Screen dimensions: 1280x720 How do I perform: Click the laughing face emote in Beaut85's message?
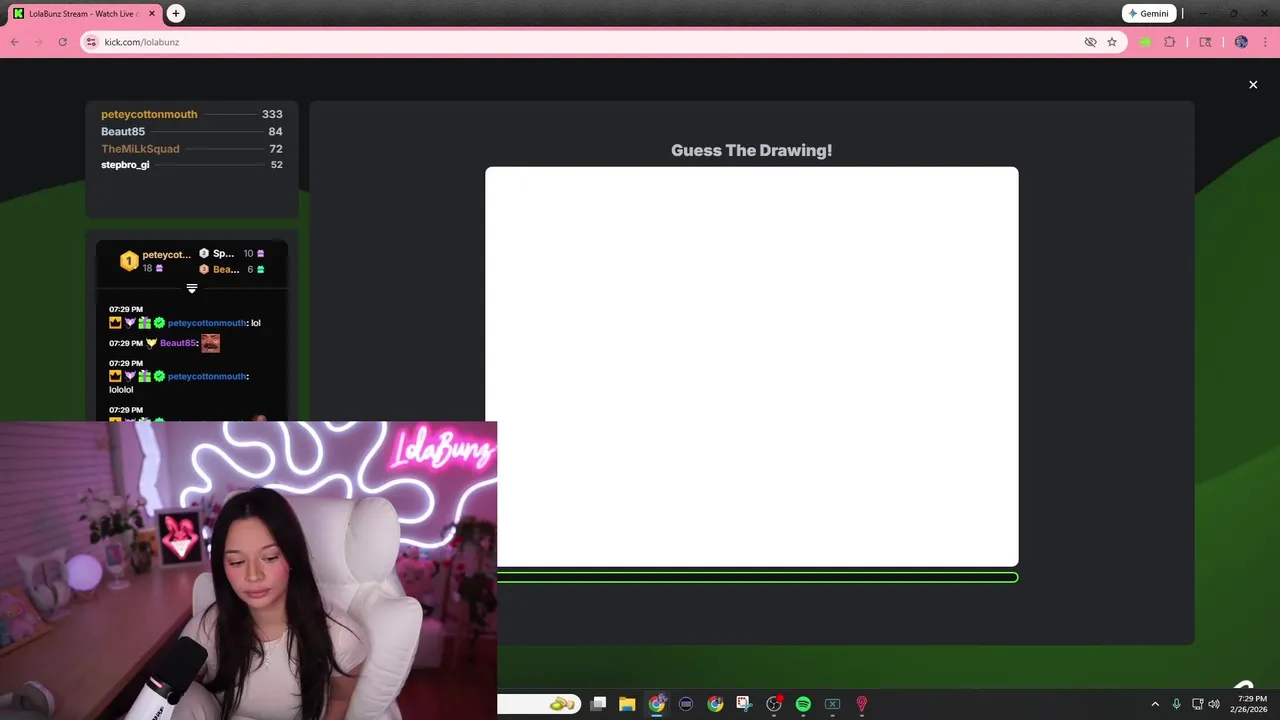(210, 343)
